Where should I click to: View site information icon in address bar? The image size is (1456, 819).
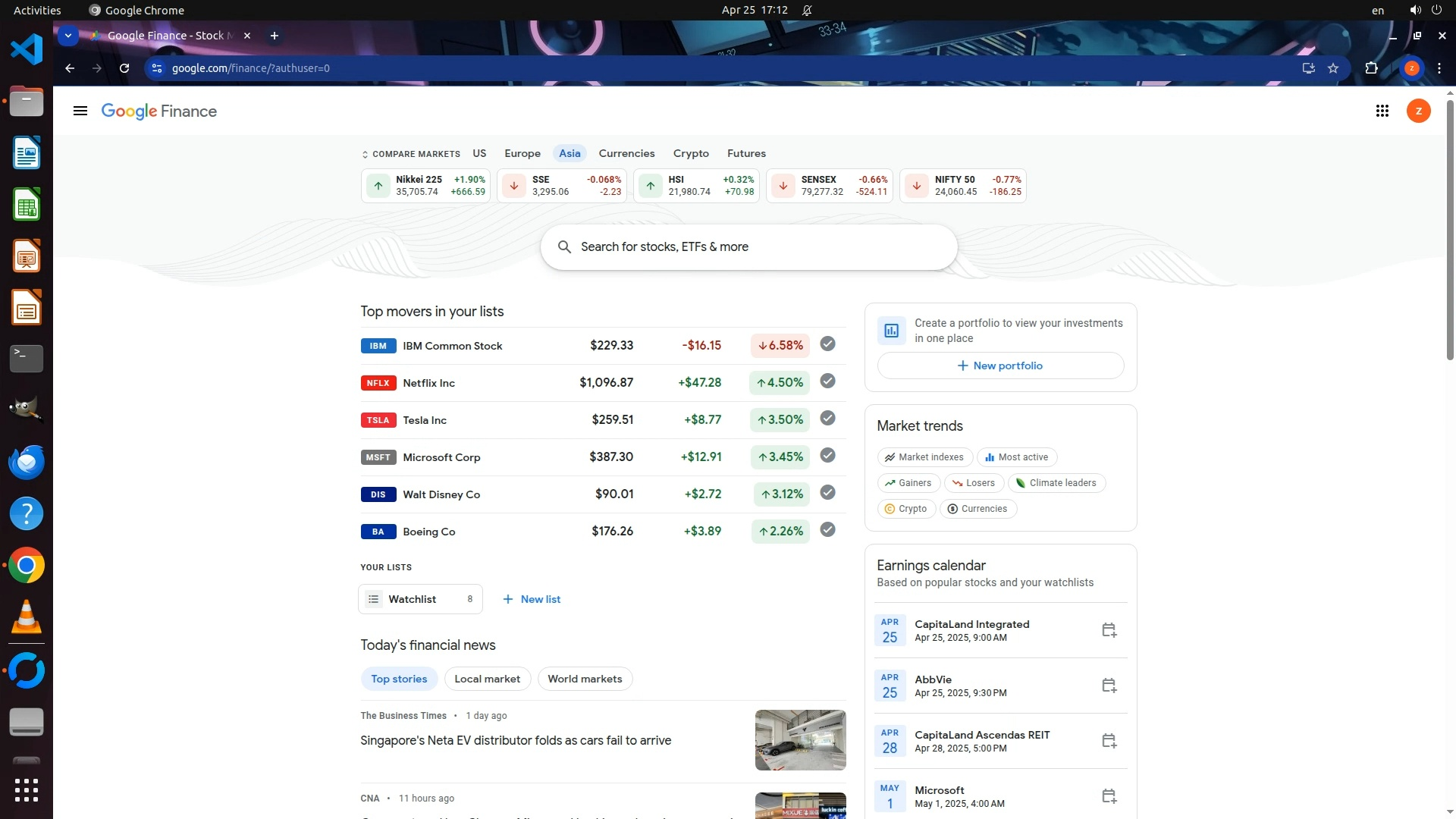157,68
